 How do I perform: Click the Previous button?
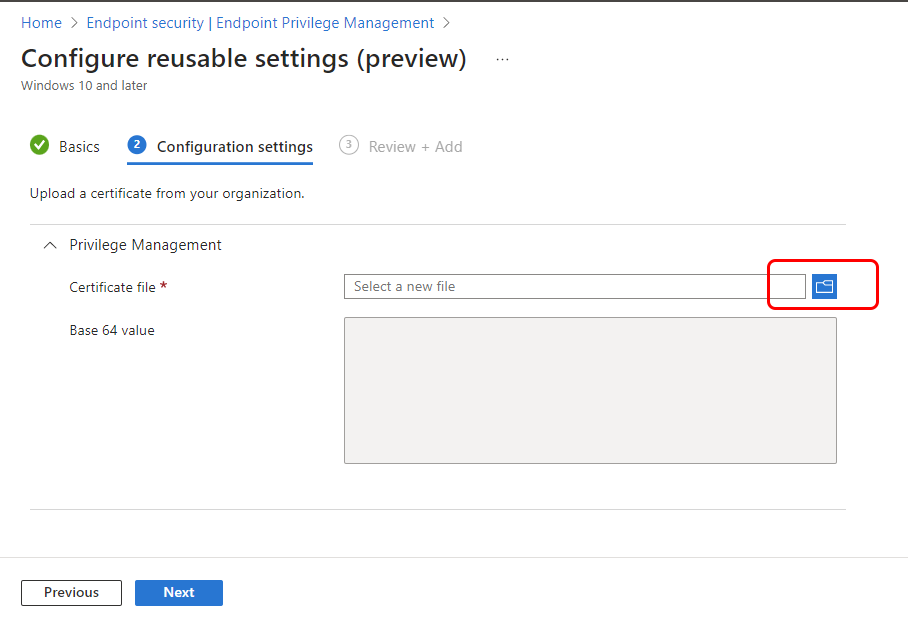pos(71,593)
